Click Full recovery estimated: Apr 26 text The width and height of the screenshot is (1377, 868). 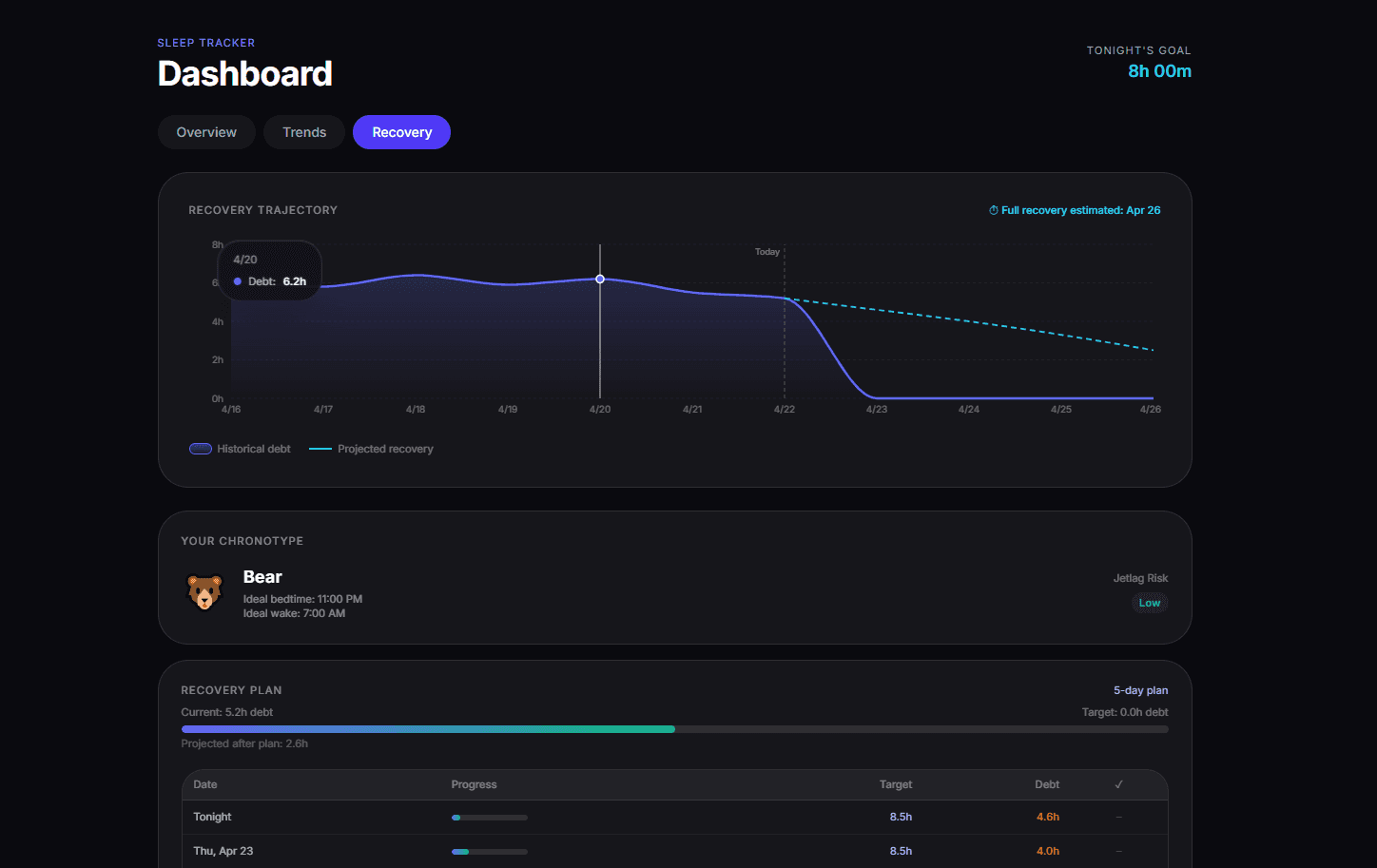(x=1081, y=211)
